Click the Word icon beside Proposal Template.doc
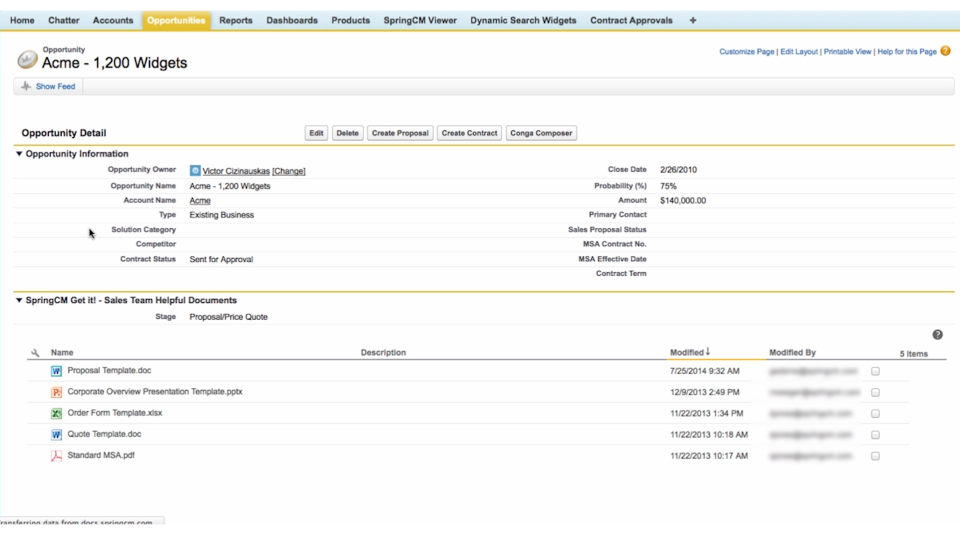960x540 pixels. coord(56,371)
